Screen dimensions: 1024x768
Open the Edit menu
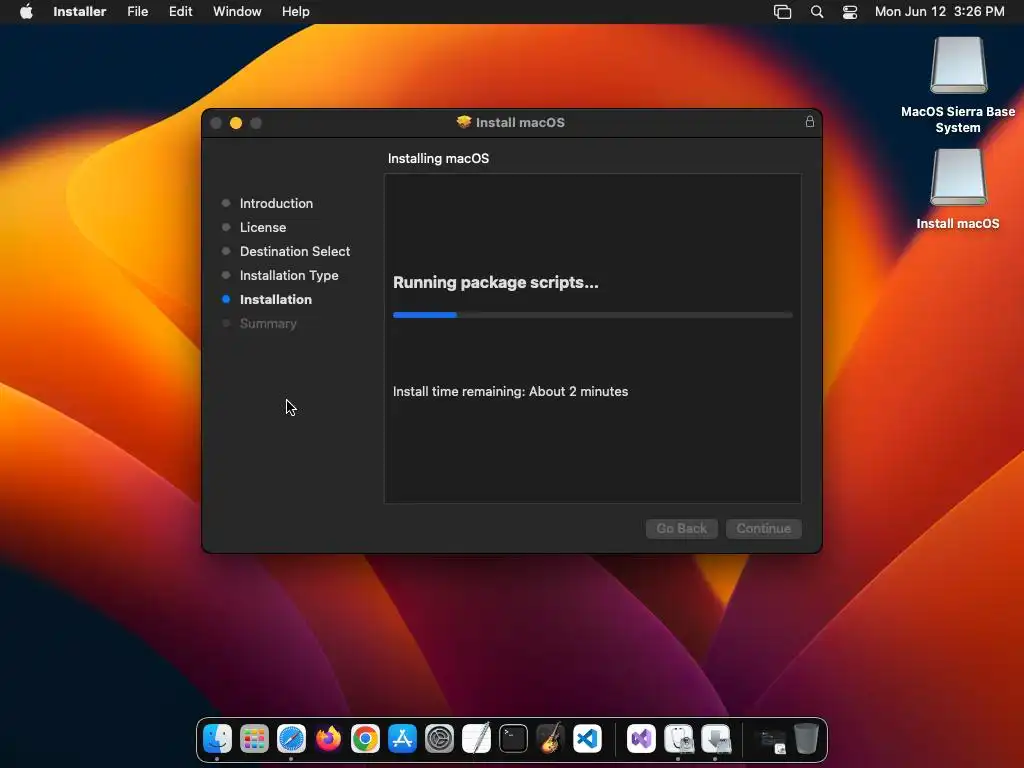pos(180,12)
